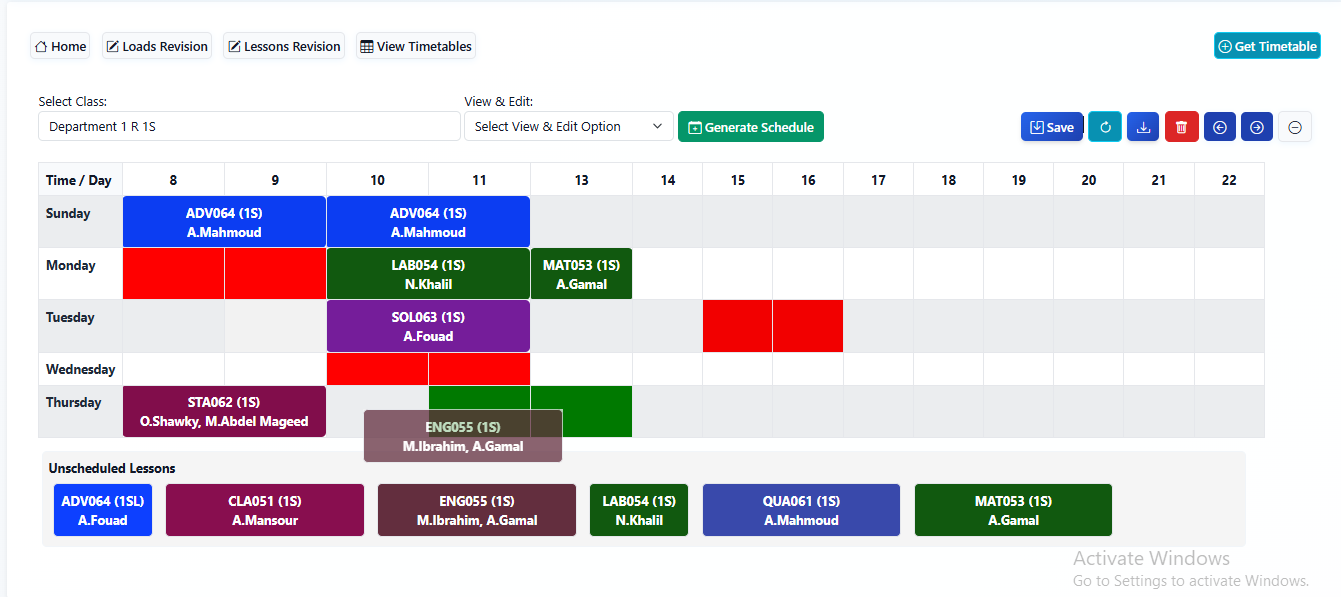Open View Timetables page
This screenshot has height=597, width=1341.
[415, 46]
